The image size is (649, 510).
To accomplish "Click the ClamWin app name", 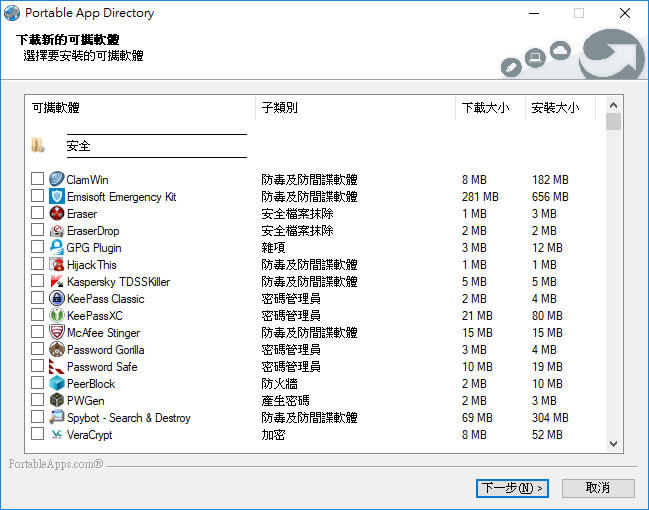I will (87, 180).
